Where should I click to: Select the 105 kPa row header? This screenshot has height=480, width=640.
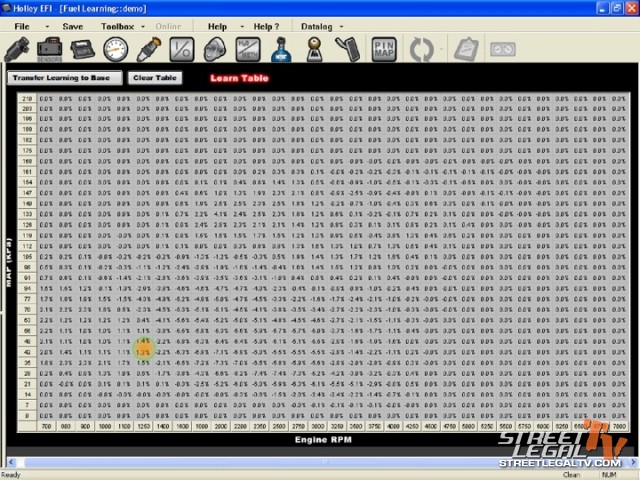tap(27, 257)
